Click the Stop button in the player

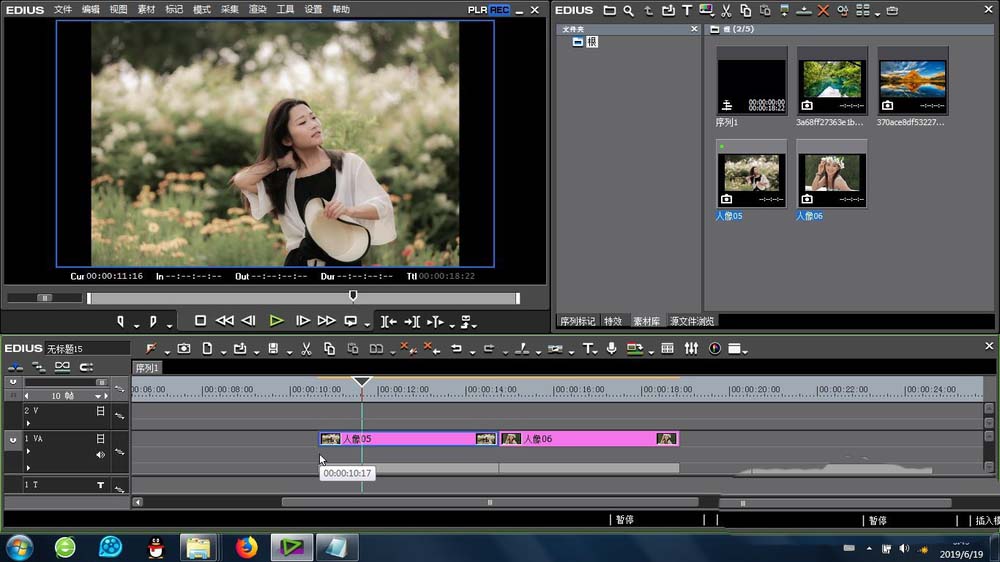click(x=200, y=321)
